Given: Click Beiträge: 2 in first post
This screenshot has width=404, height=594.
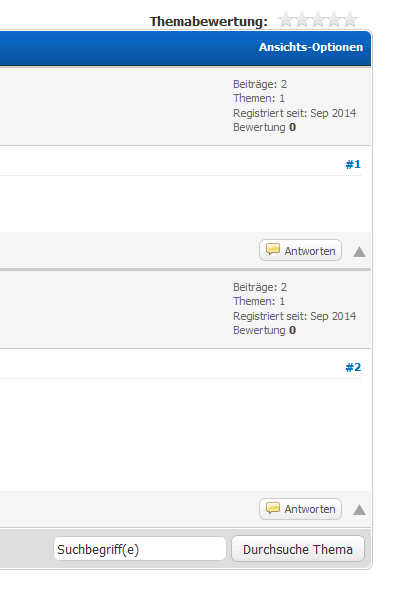Looking at the screenshot, I should point(260,84).
